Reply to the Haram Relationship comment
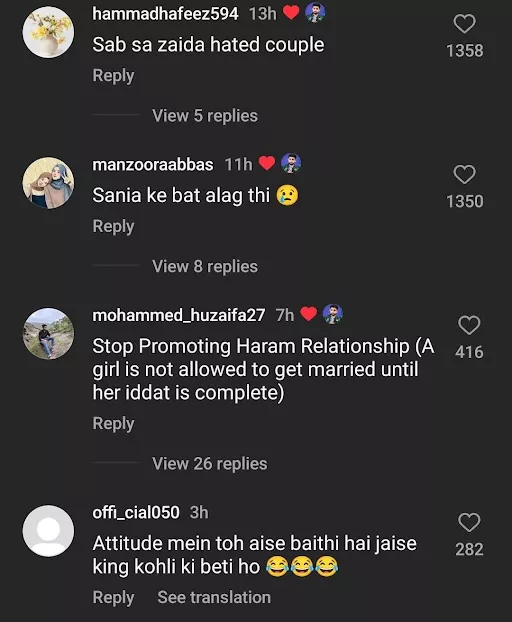The image size is (512, 622). click(x=113, y=423)
